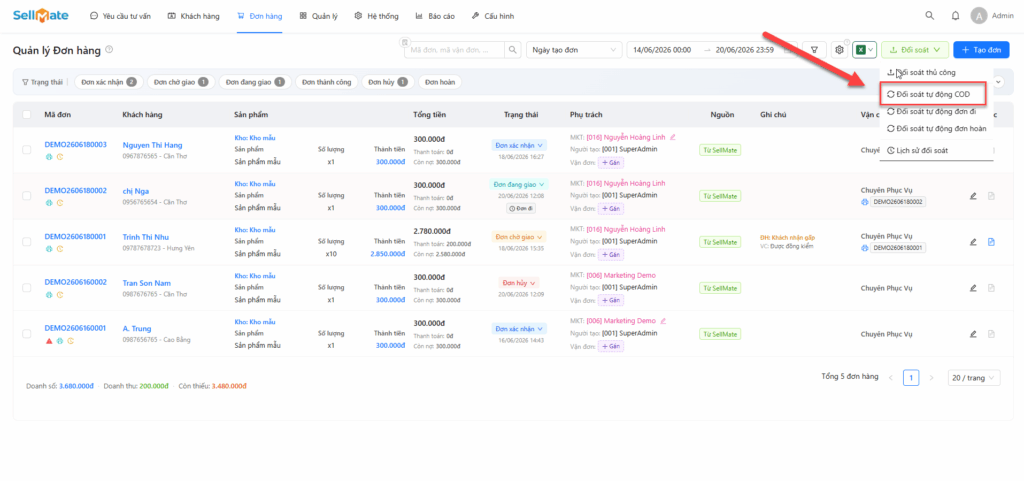The height and width of the screenshot is (481, 1024).
Task: Choose Đối soát tự động COD menu item
Action: click(933, 95)
